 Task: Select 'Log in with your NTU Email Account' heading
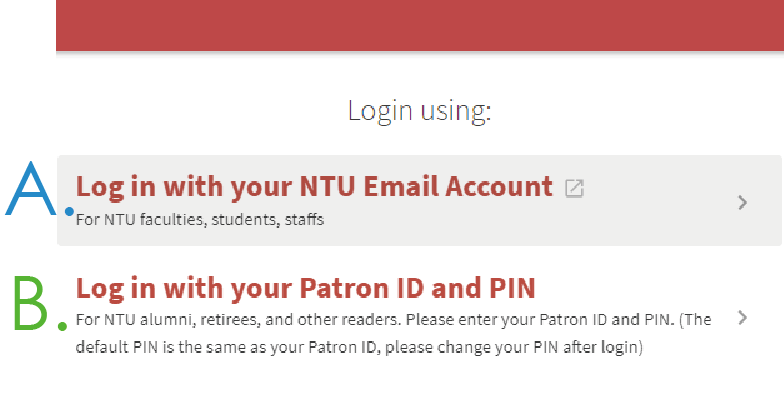(x=314, y=188)
